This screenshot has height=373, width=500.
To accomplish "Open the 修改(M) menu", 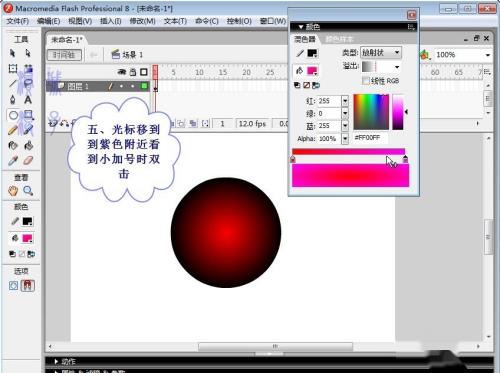I will click(x=142, y=21).
